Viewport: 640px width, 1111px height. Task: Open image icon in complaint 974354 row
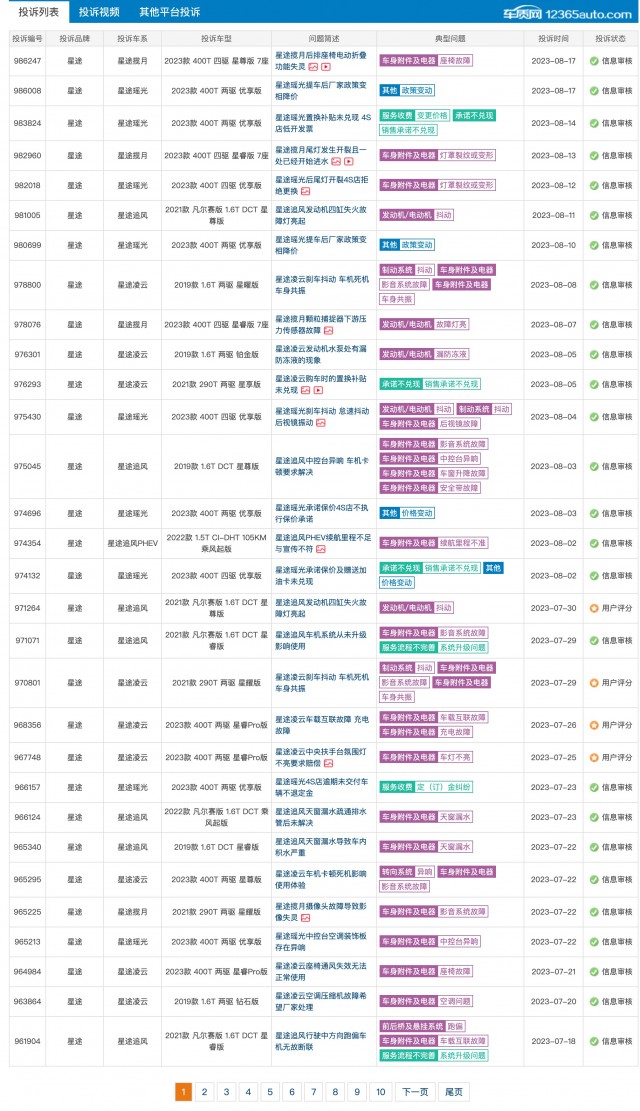[320, 549]
